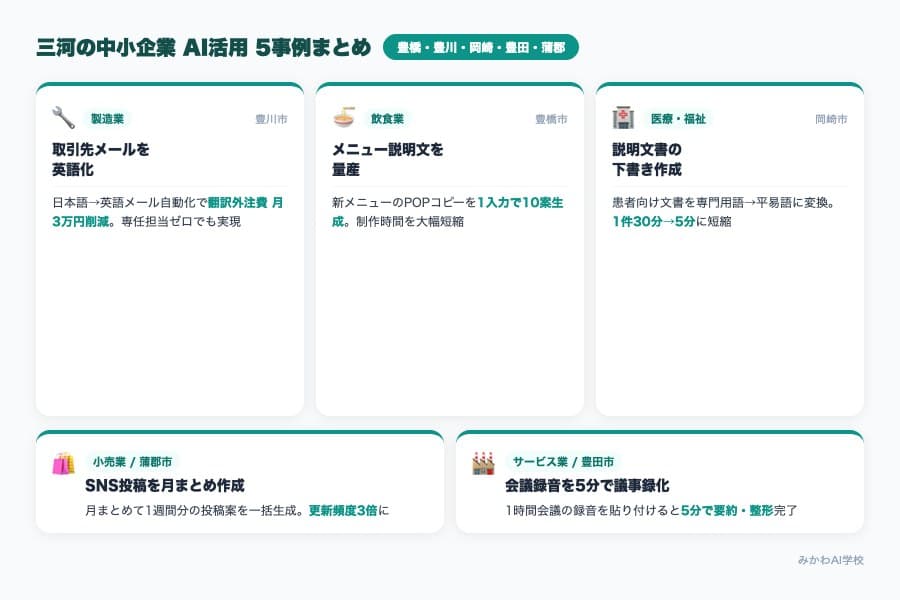
Task: Select the 小売業 / 蒲郡市 label
Action: tap(132, 462)
